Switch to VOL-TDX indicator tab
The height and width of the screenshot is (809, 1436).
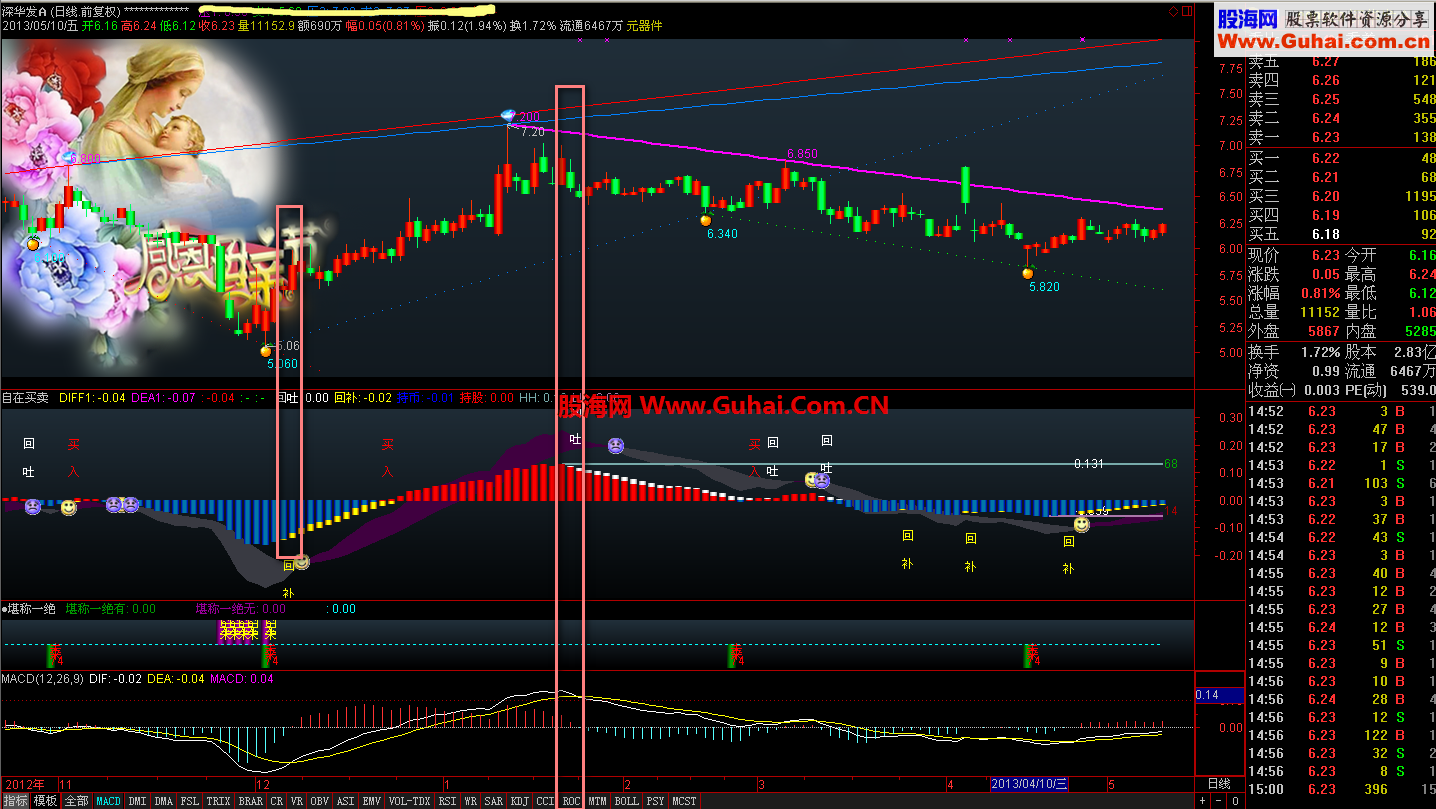click(x=410, y=801)
